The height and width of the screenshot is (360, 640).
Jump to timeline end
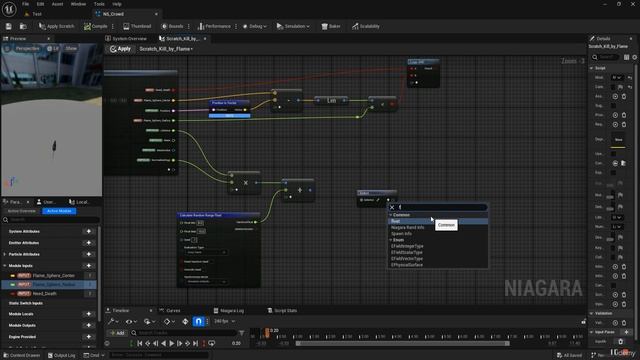click(195, 344)
